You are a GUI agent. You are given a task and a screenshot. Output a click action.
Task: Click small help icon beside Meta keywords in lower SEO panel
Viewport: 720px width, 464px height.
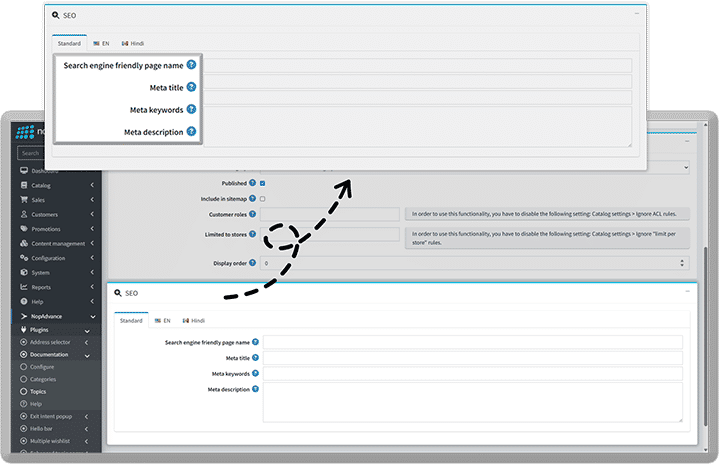255,373
